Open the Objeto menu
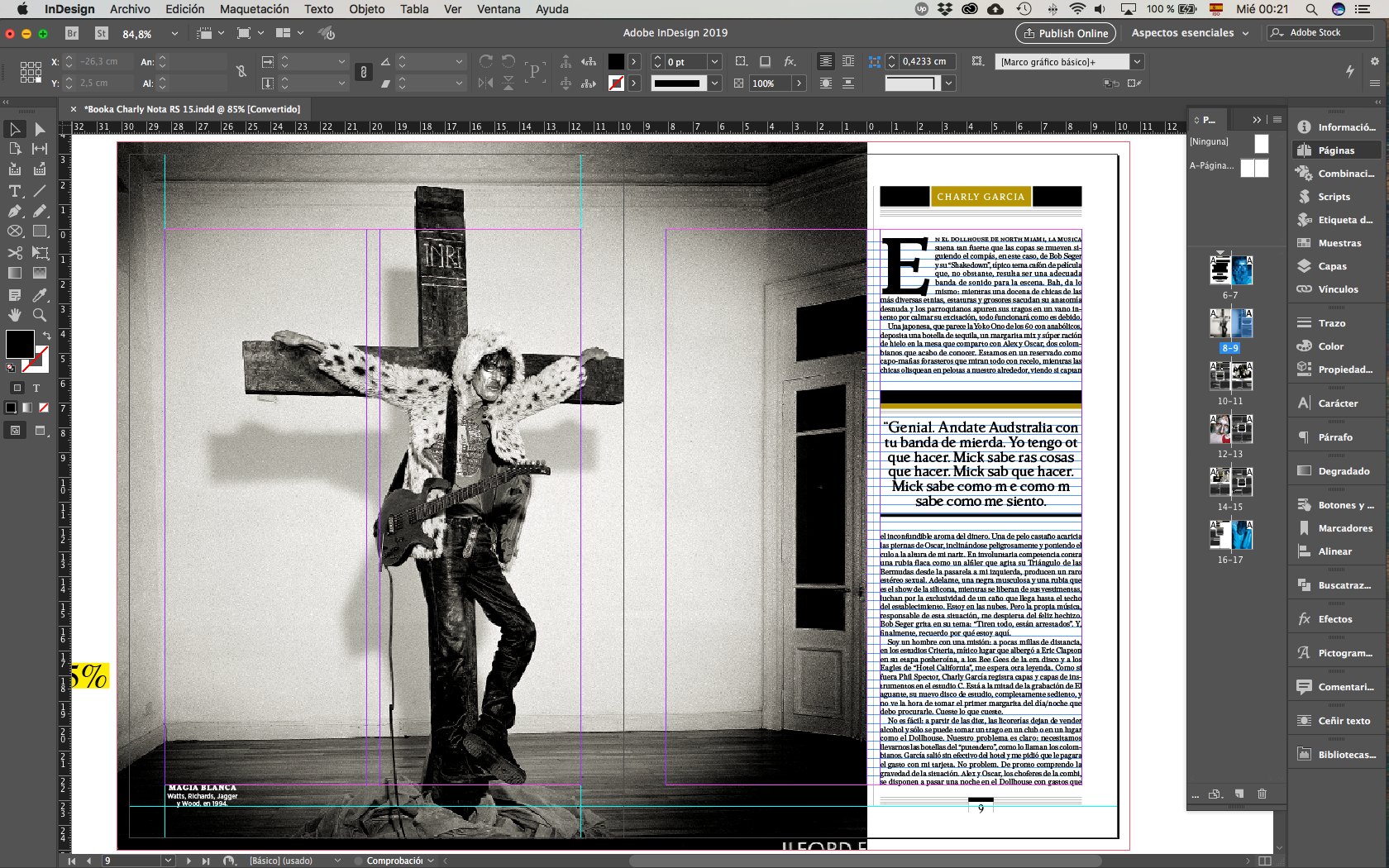The image size is (1389, 868). pos(366,9)
